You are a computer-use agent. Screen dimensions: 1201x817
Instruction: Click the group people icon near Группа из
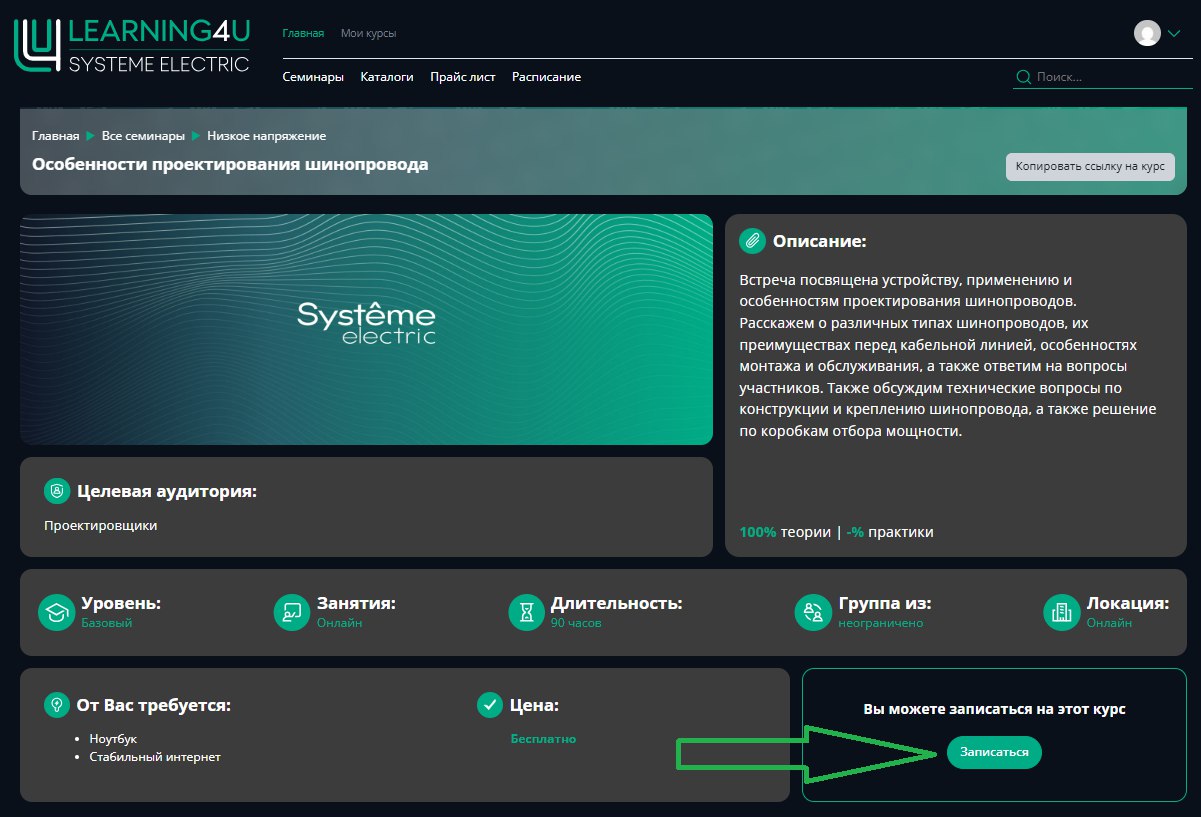tap(813, 613)
